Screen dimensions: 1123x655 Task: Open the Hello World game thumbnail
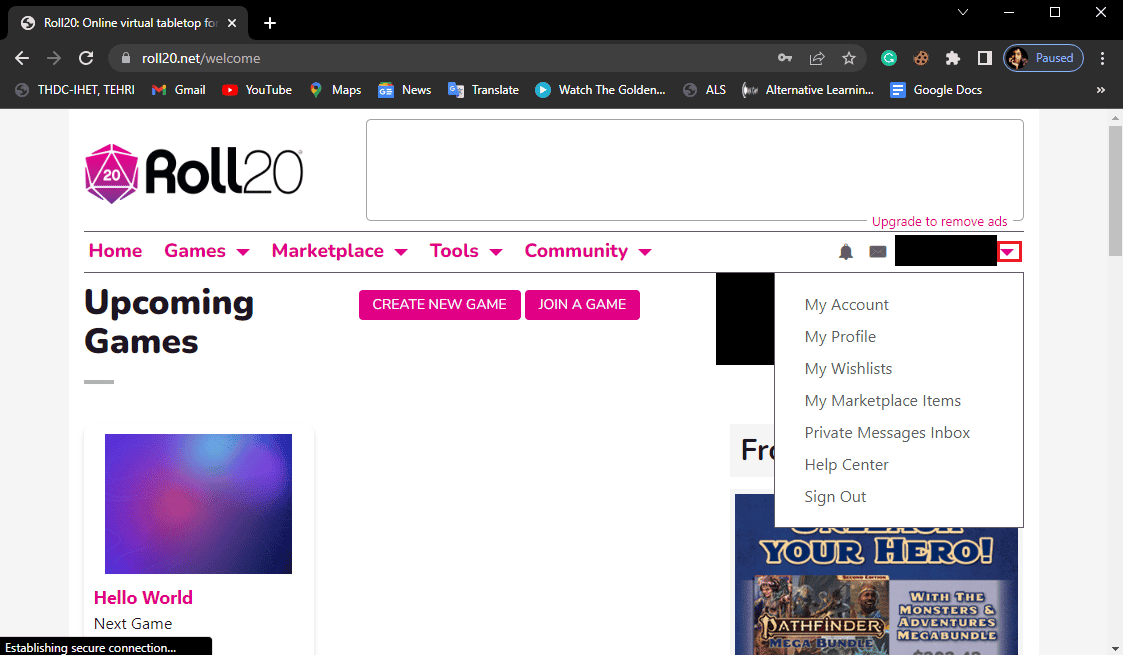click(x=198, y=504)
